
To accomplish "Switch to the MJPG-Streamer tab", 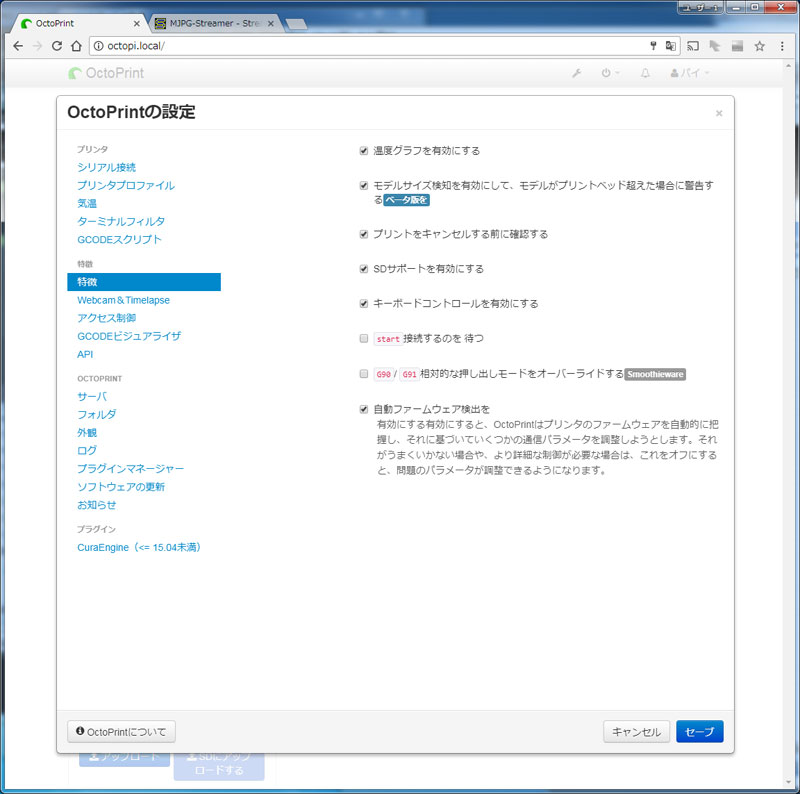I will [x=214, y=23].
